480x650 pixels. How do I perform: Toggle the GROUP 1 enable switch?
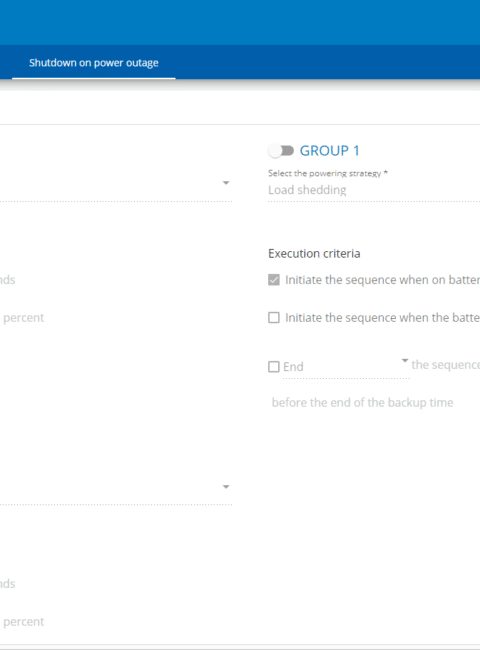[x=281, y=151]
